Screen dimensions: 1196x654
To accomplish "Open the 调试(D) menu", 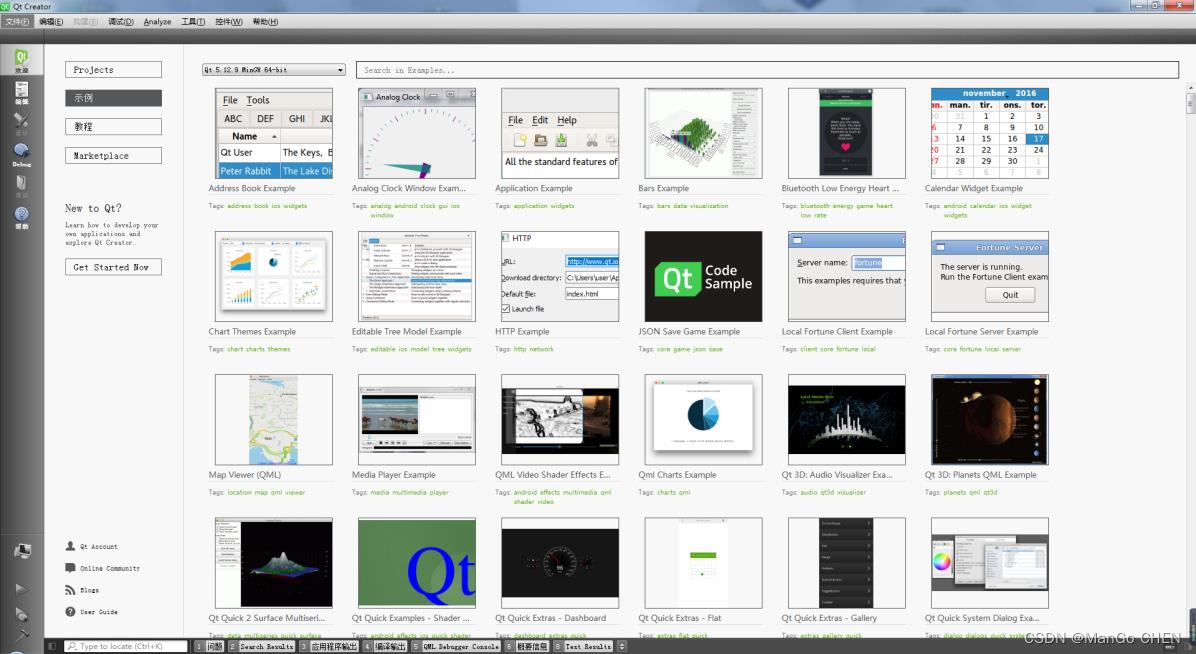I will coord(121,21).
